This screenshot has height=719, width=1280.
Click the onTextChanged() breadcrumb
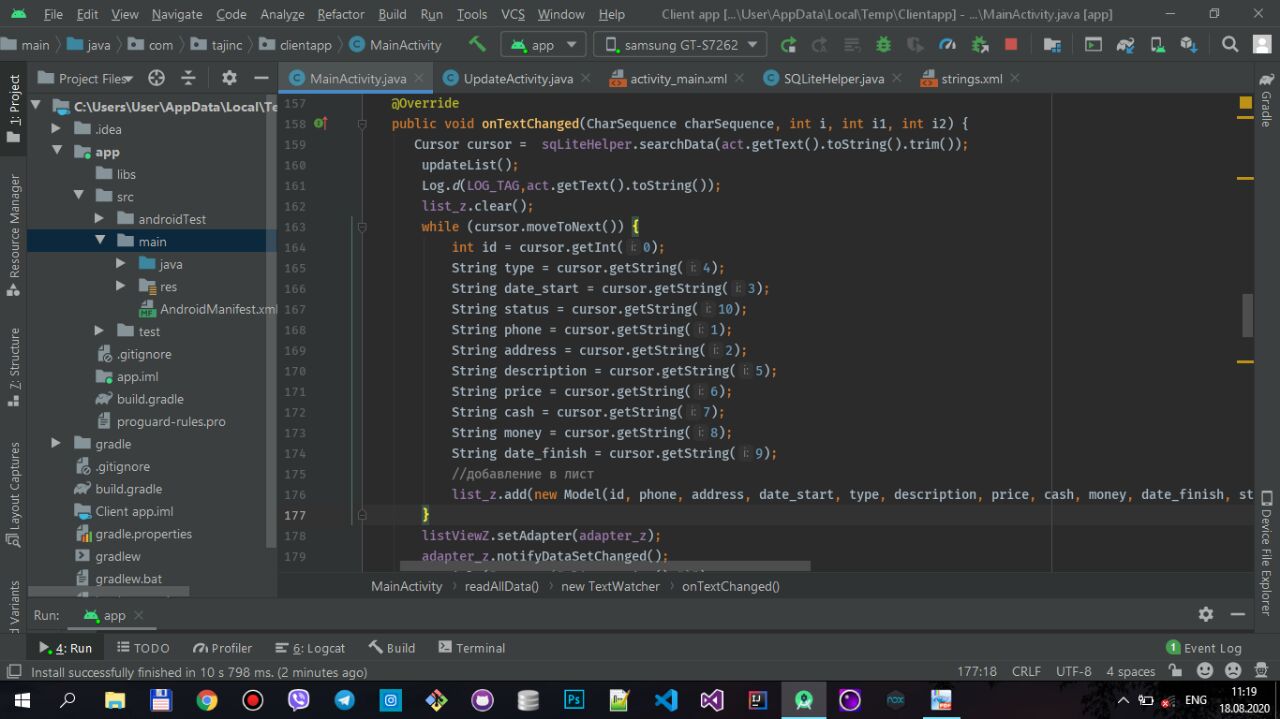(730, 586)
